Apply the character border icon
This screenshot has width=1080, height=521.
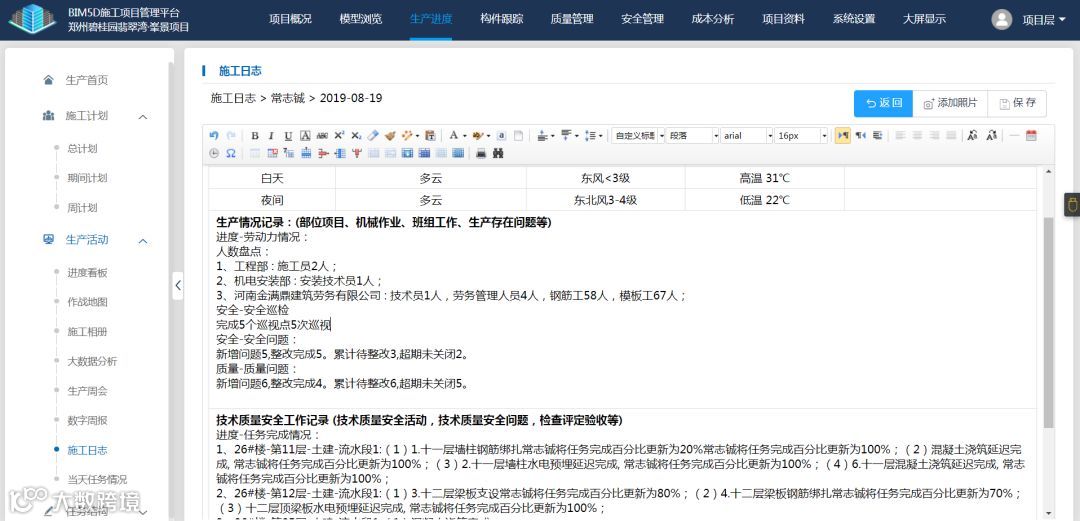(x=305, y=136)
